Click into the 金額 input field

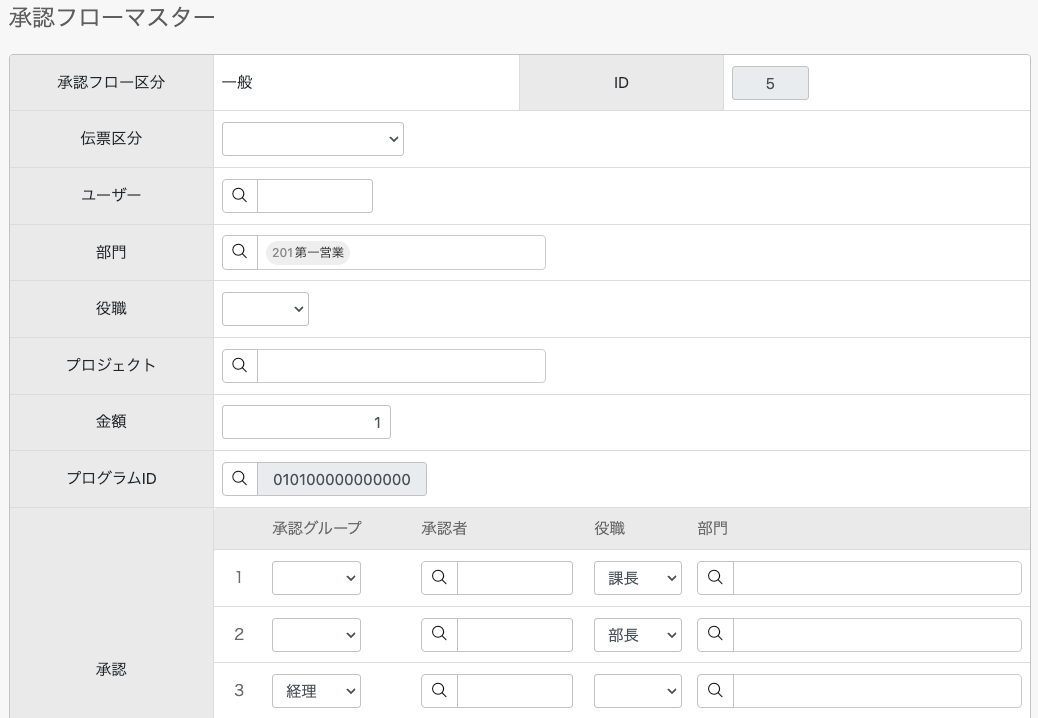click(x=307, y=422)
